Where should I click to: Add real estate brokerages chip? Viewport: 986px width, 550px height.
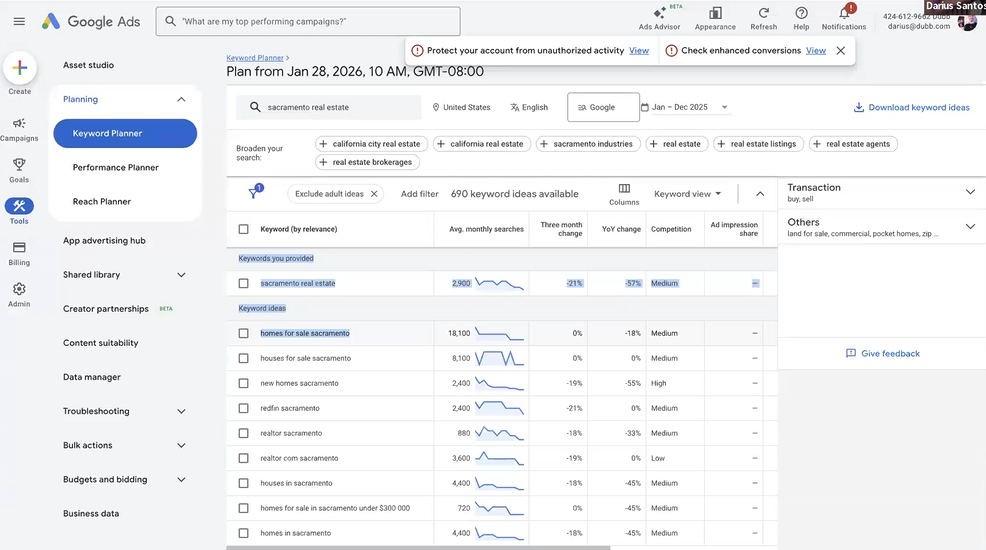pos(367,162)
